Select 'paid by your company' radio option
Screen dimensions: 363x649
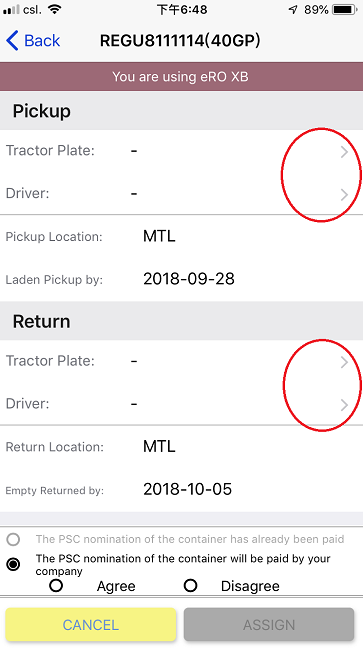[x=13, y=564]
